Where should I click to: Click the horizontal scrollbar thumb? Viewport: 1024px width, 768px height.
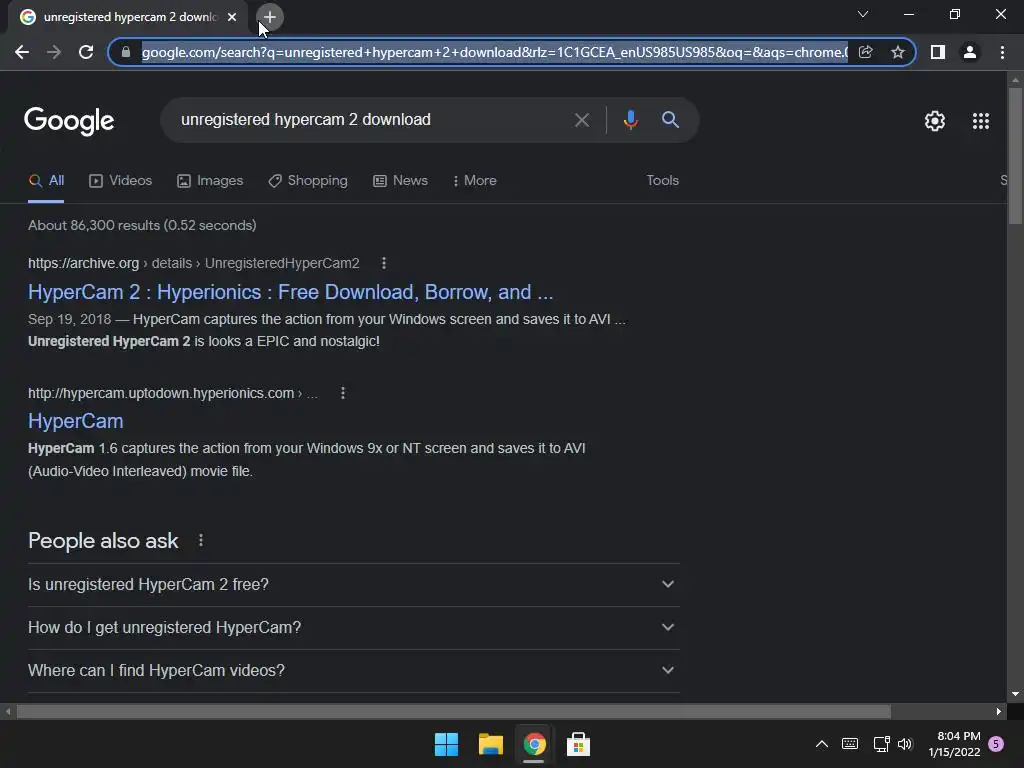click(x=453, y=711)
